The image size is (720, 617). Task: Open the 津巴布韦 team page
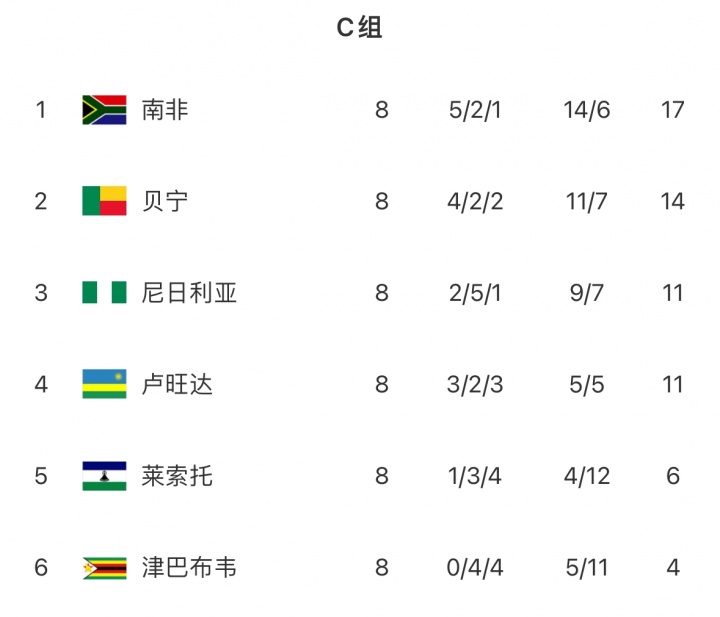pos(189,568)
